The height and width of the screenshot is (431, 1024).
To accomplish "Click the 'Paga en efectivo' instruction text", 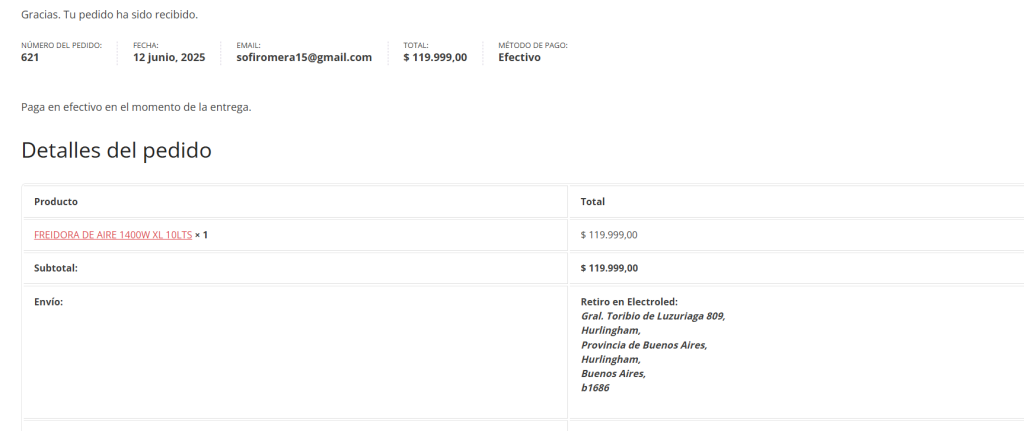I will pyautogui.click(x=136, y=107).
